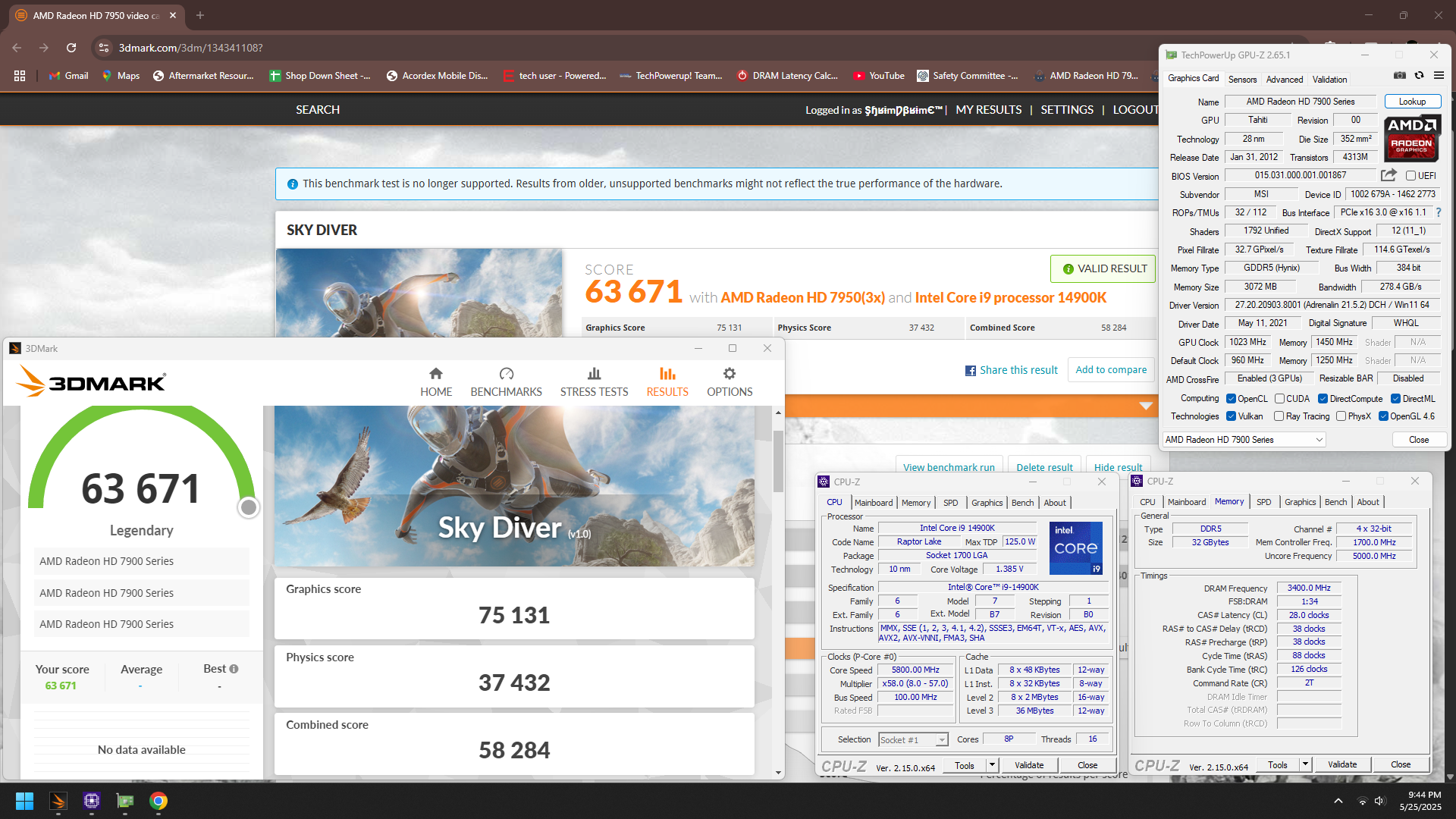Viewport: 1456px width, 819px height.
Task: Go forward in the Chrome browser
Action: tap(44, 48)
